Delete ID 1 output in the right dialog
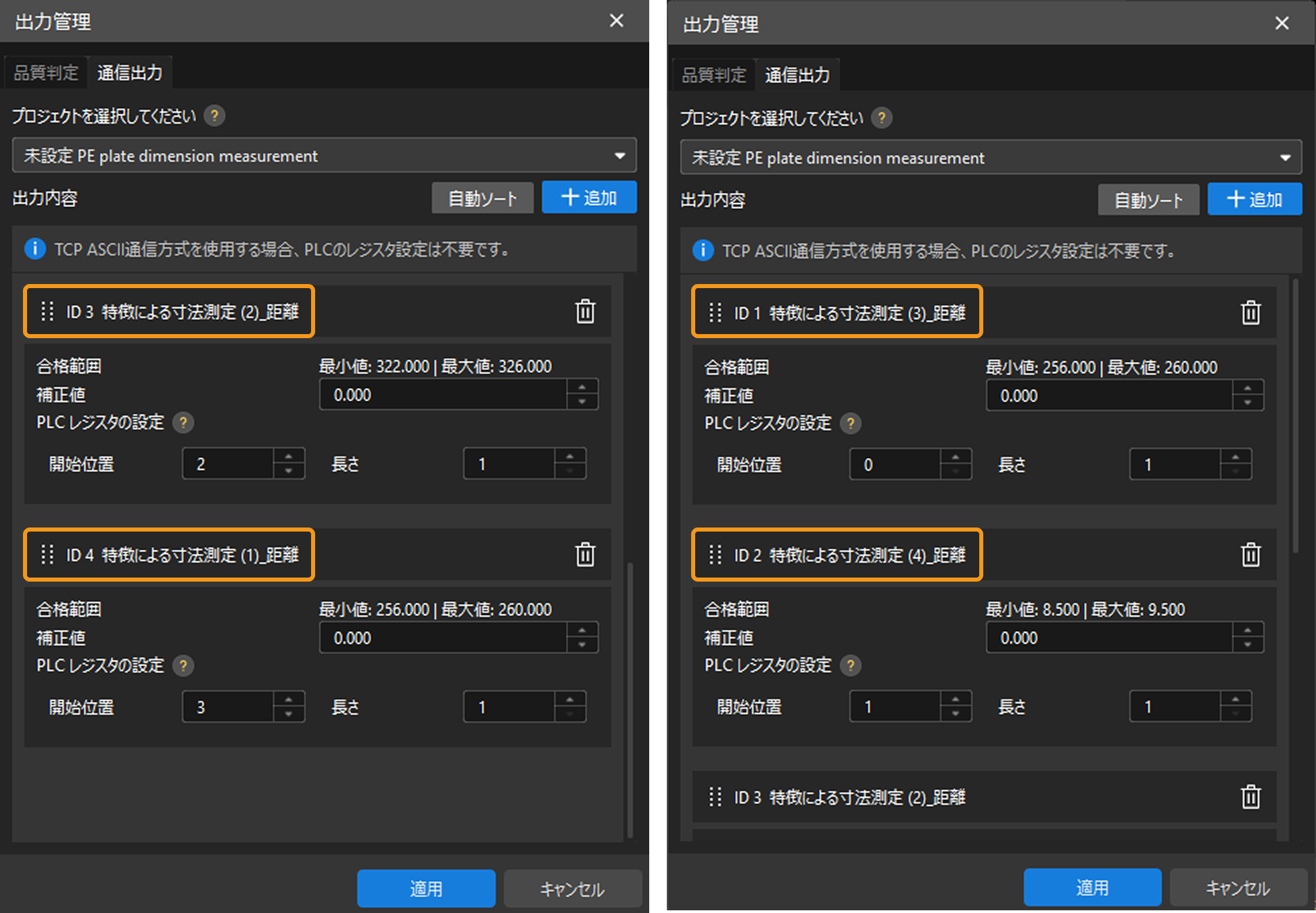 pyautogui.click(x=1250, y=312)
